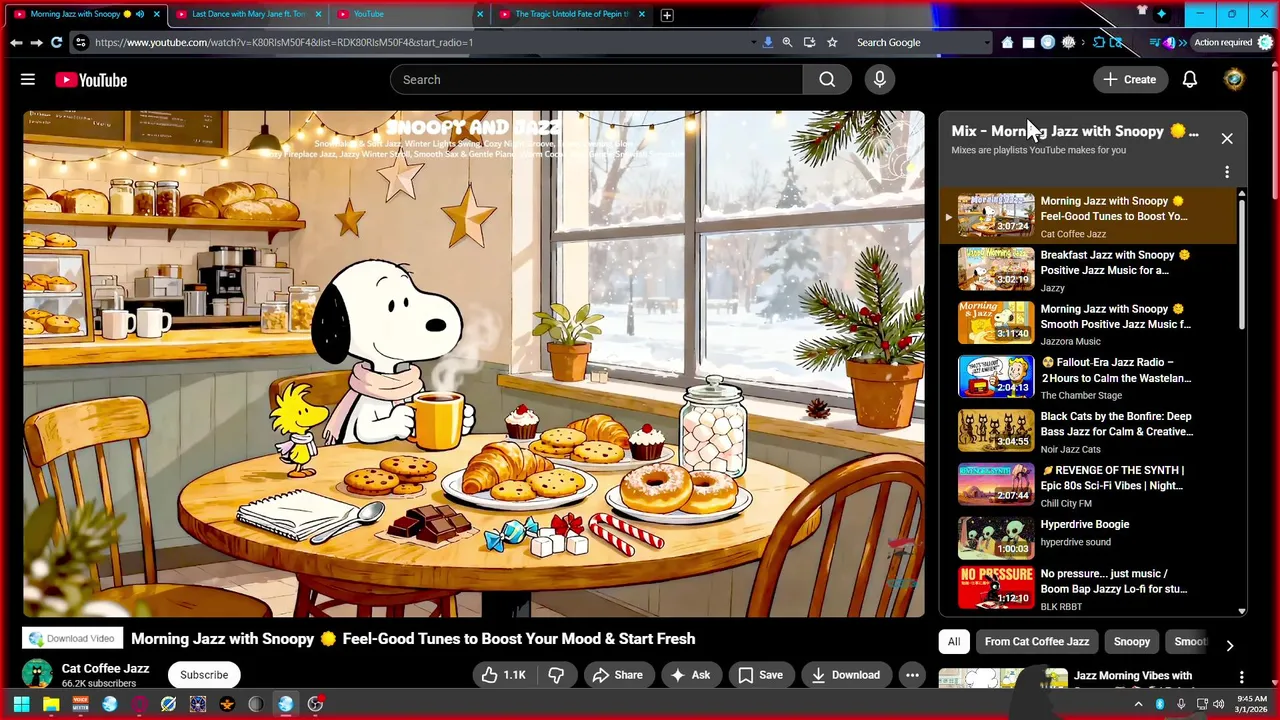Click inside the YouTube search field
The width and height of the screenshot is (1280, 720).
596,80
